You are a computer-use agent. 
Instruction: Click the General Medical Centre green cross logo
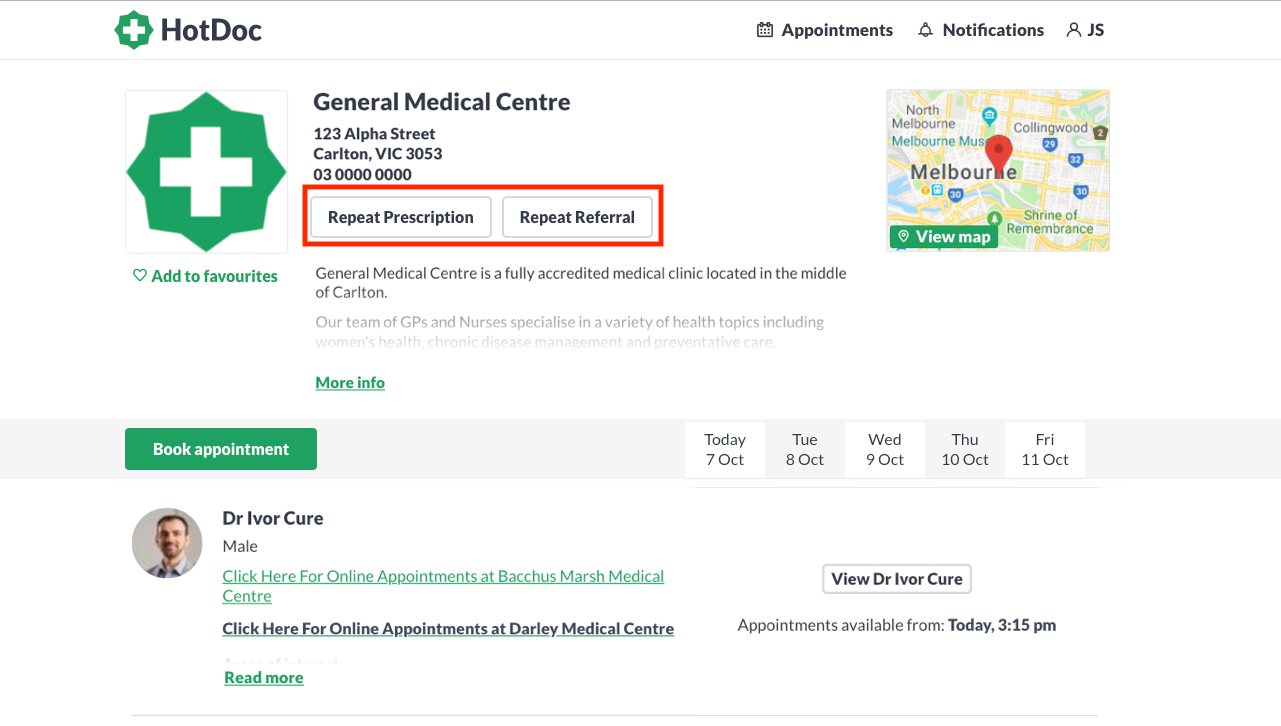pyautogui.click(x=207, y=172)
